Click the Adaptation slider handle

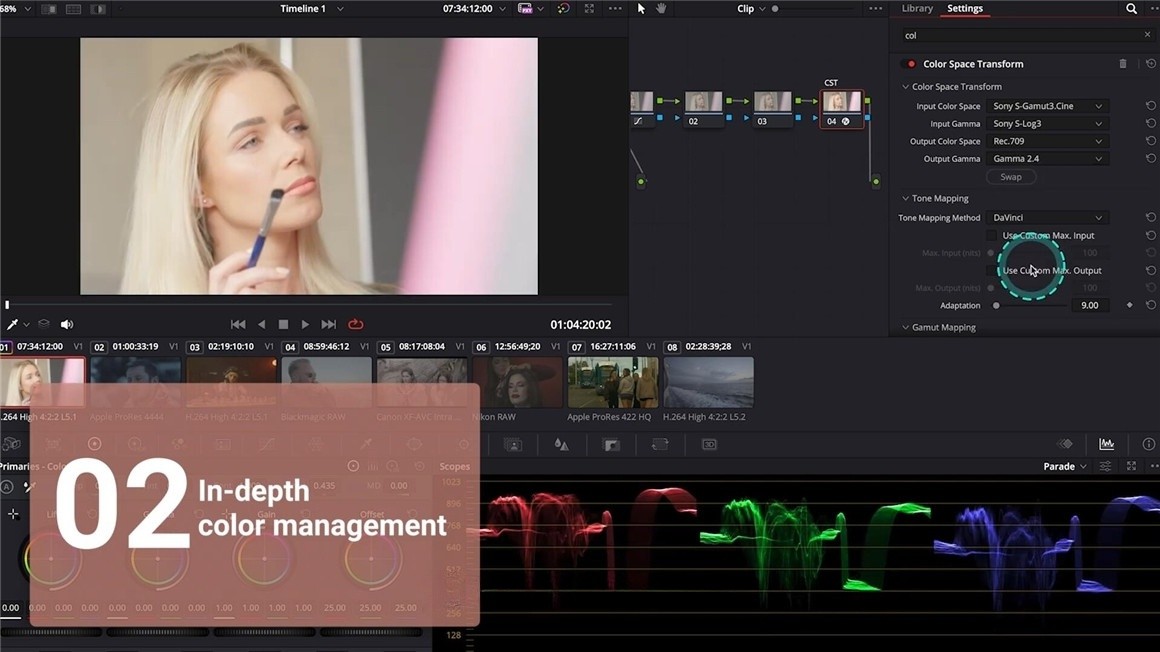(996, 306)
